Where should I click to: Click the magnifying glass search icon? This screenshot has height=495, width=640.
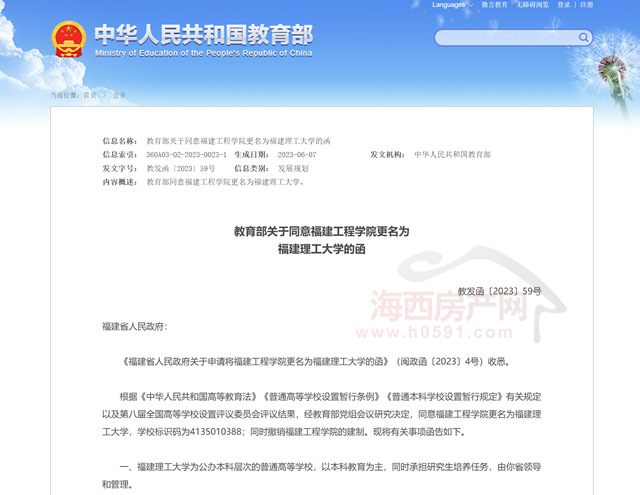584,38
